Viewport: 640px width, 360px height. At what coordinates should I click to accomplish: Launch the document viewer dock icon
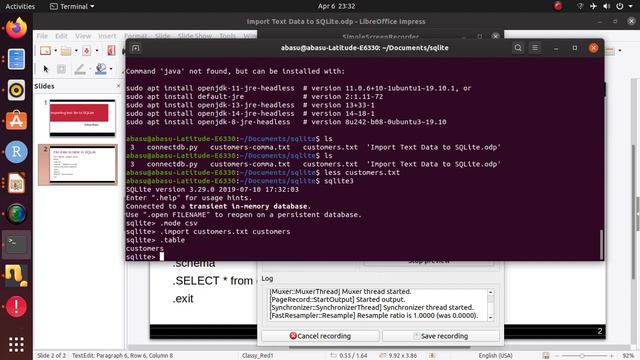click(16, 59)
